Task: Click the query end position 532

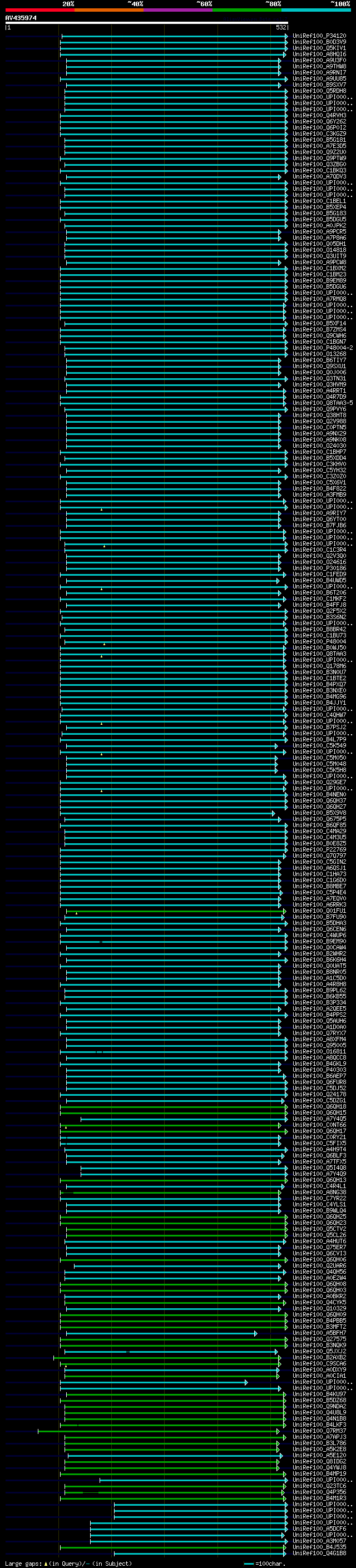Action: (x=281, y=27)
